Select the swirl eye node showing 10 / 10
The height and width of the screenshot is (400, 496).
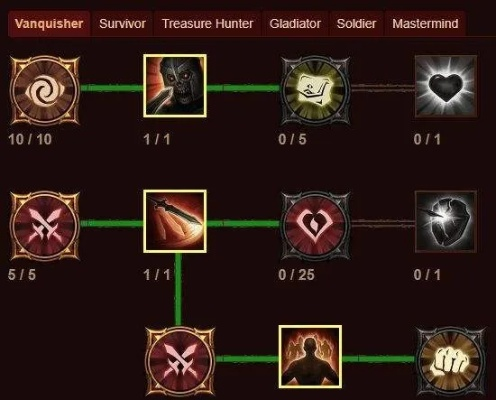click(45, 90)
